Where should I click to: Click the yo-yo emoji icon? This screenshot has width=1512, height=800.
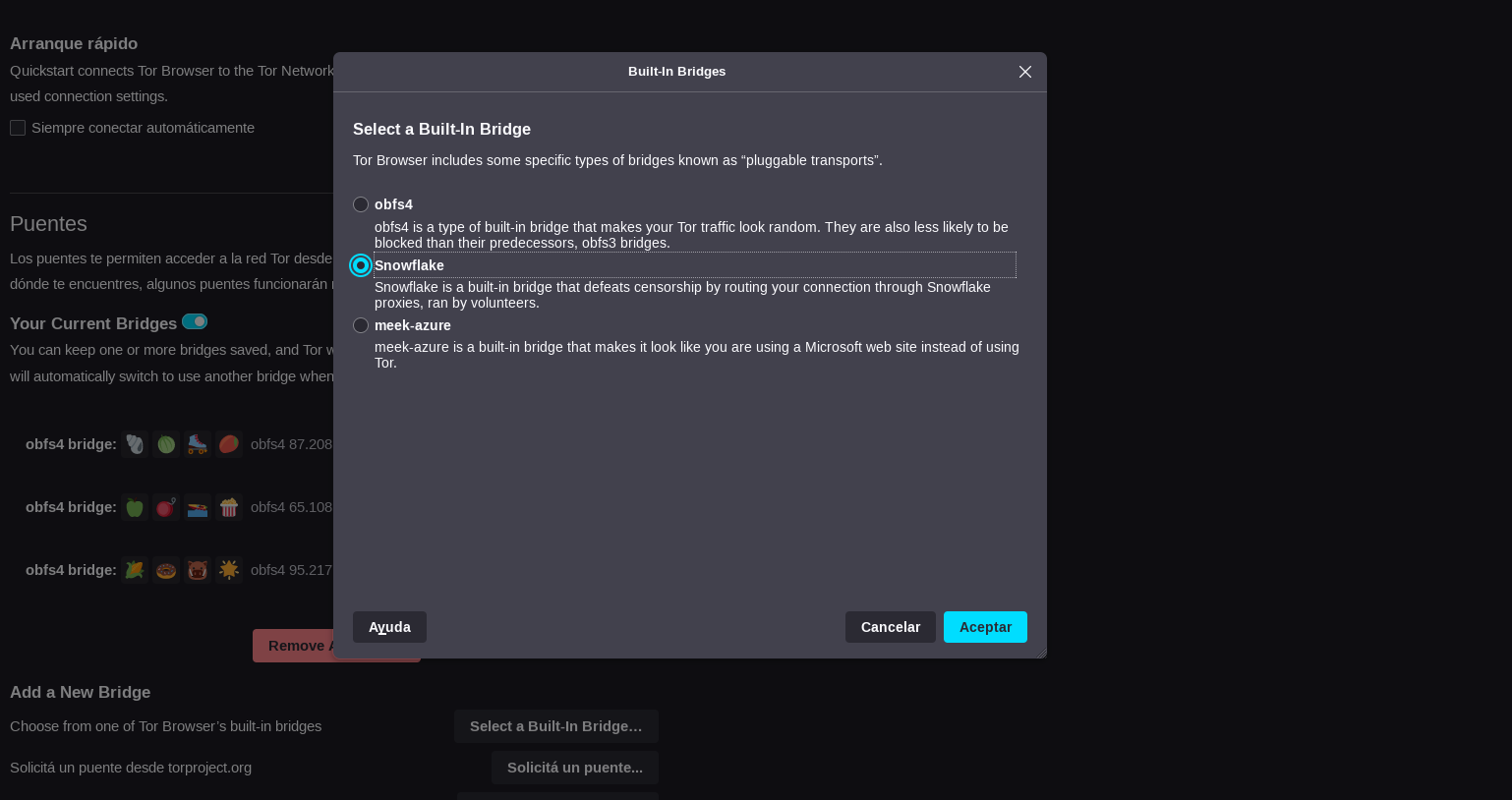[x=166, y=507]
